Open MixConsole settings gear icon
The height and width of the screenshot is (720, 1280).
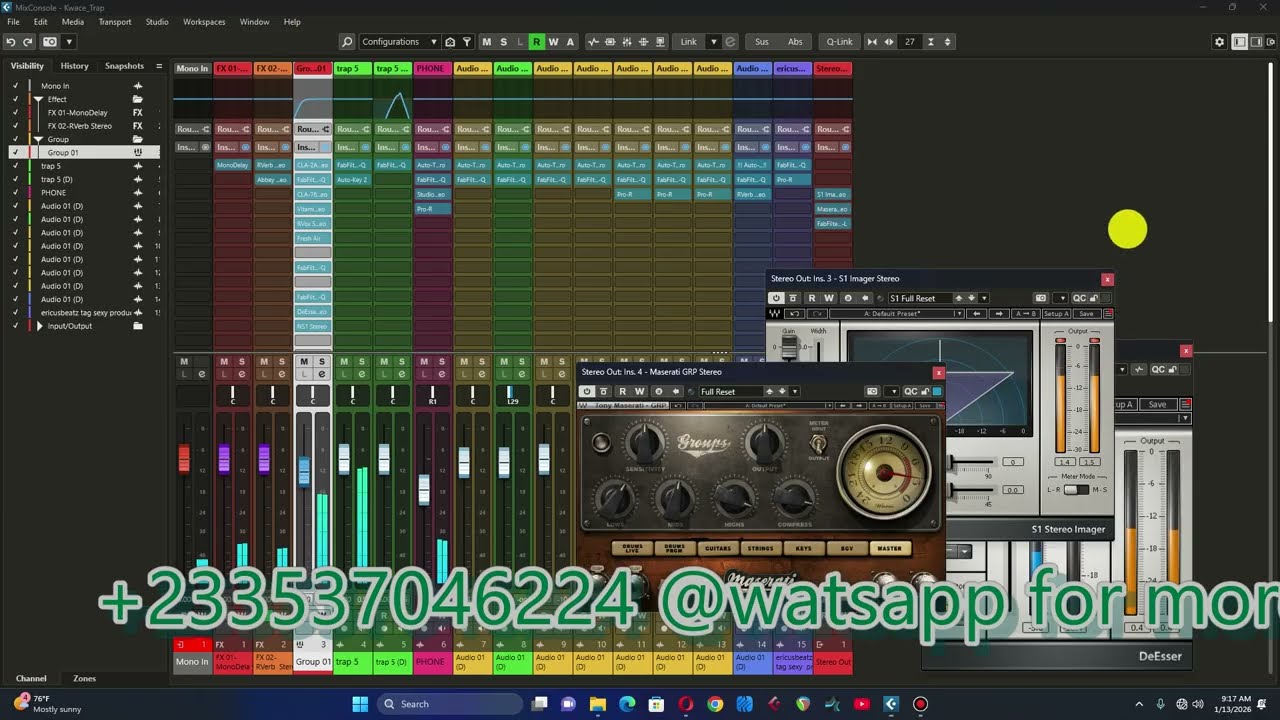[1219, 42]
